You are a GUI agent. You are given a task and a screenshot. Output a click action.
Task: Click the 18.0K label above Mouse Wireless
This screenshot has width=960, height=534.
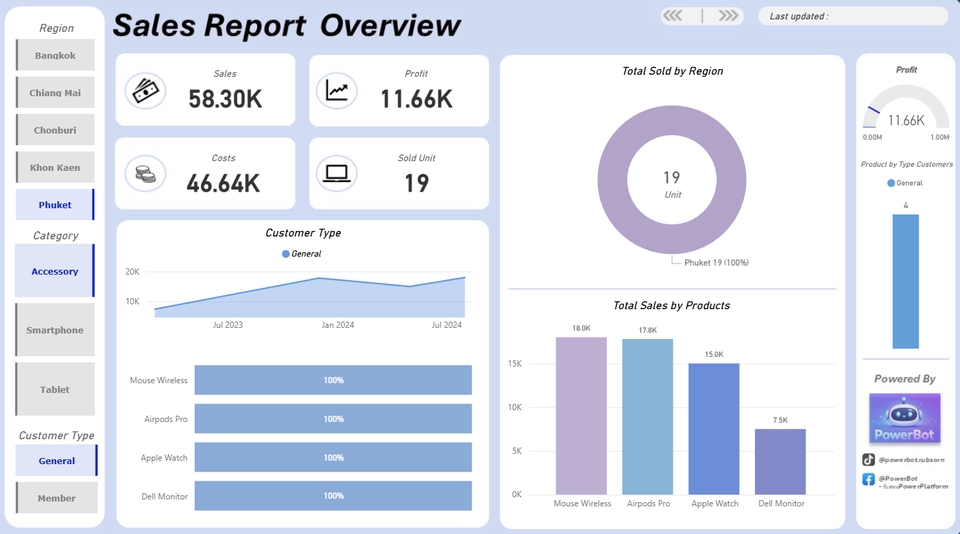click(x=581, y=328)
